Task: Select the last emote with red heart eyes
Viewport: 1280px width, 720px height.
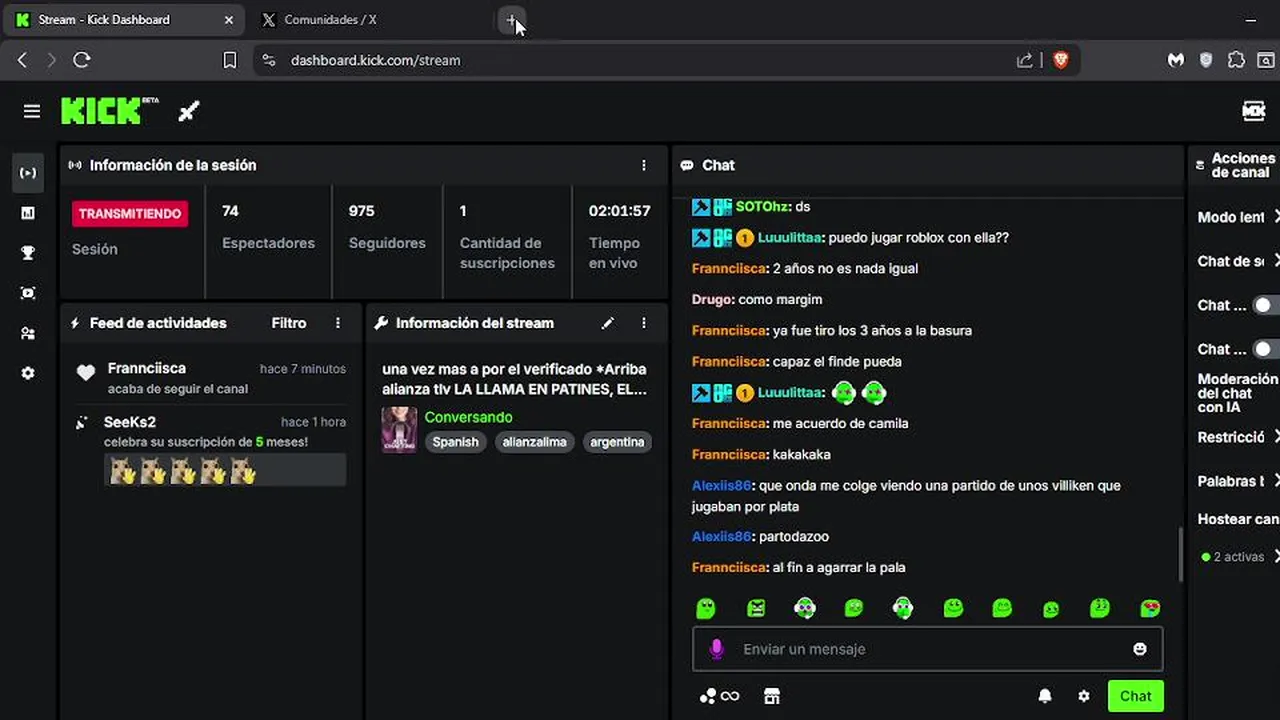Action: 1150,608
